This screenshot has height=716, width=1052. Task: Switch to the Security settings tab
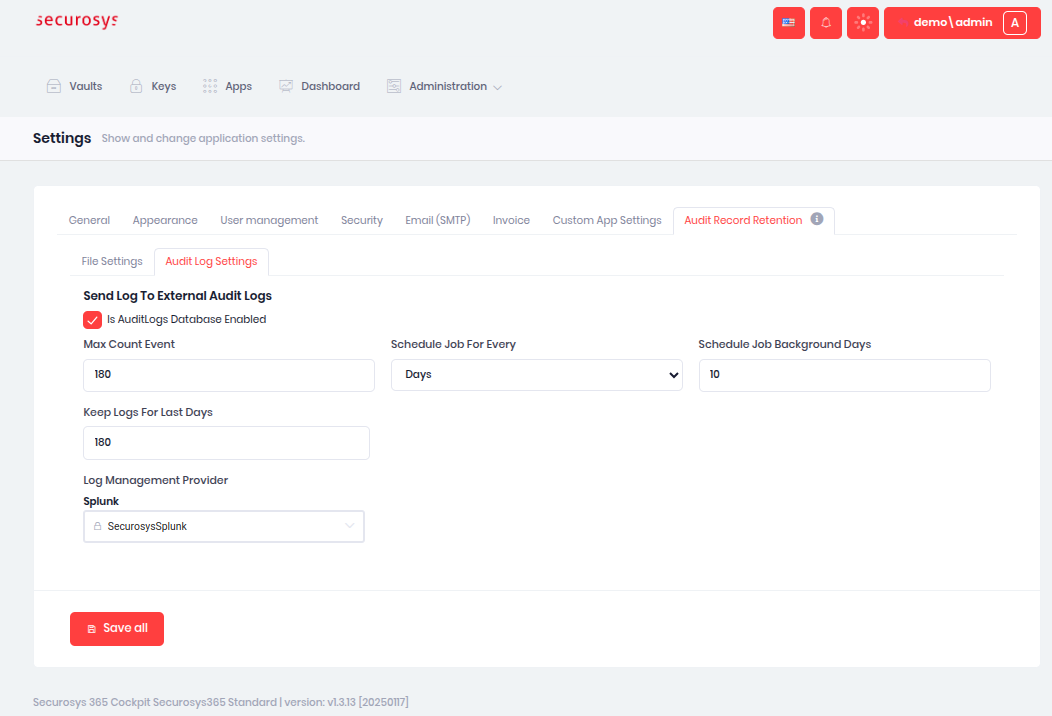[x=361, y=220]
